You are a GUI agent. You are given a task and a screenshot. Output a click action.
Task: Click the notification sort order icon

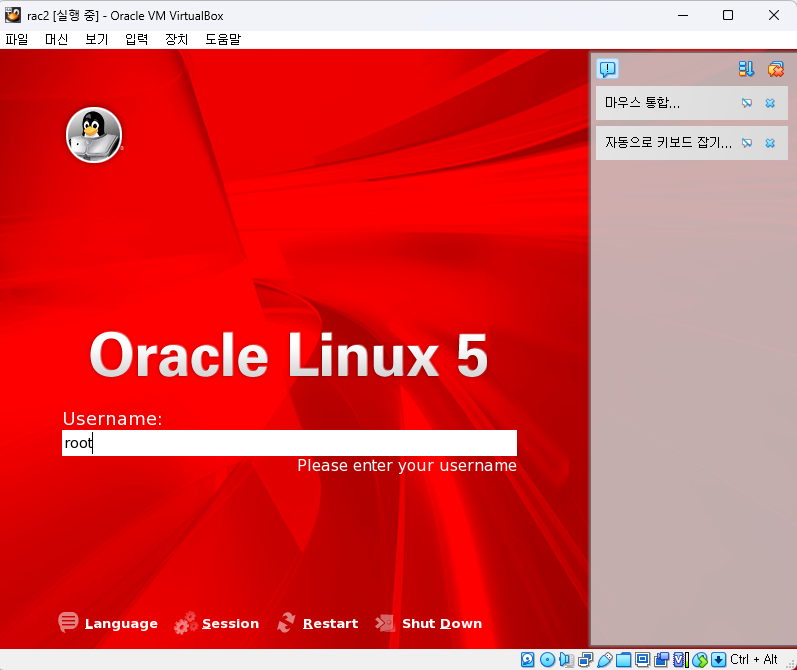[746, 69]
